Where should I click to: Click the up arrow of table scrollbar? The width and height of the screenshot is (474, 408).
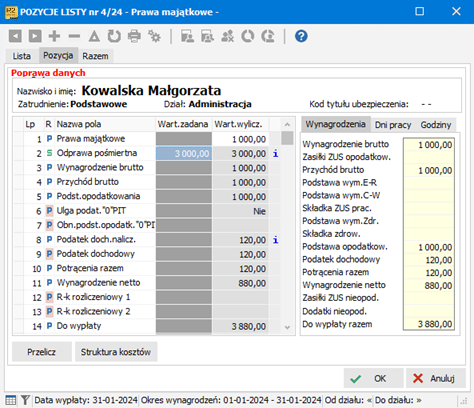coord(287,125)
